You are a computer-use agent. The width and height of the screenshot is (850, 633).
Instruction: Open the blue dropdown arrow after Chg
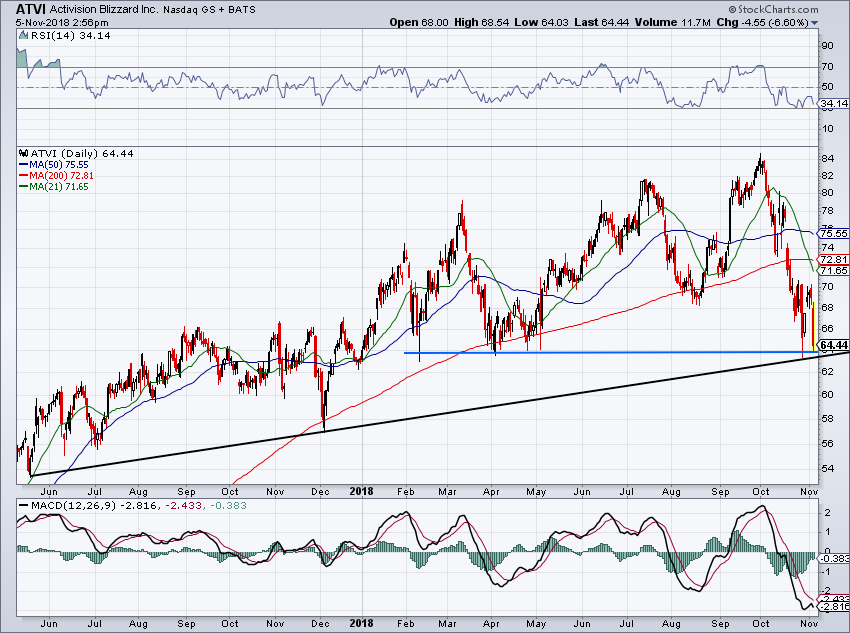tap(814, 23)
